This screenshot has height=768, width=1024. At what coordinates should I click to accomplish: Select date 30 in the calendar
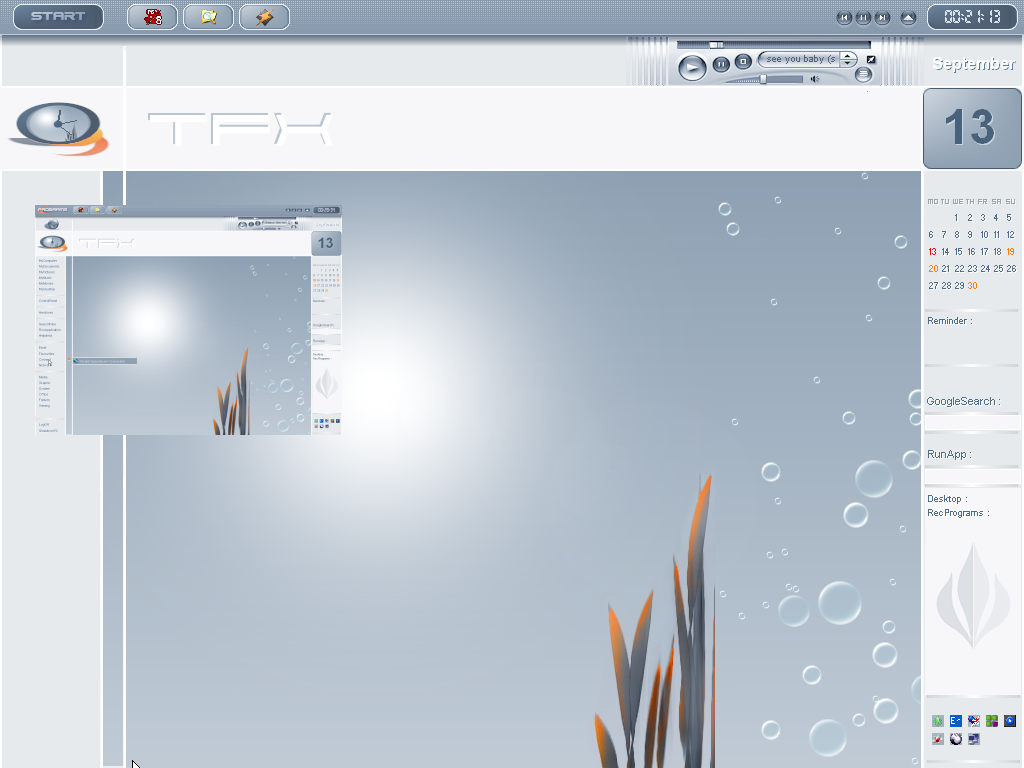(972, 285)
